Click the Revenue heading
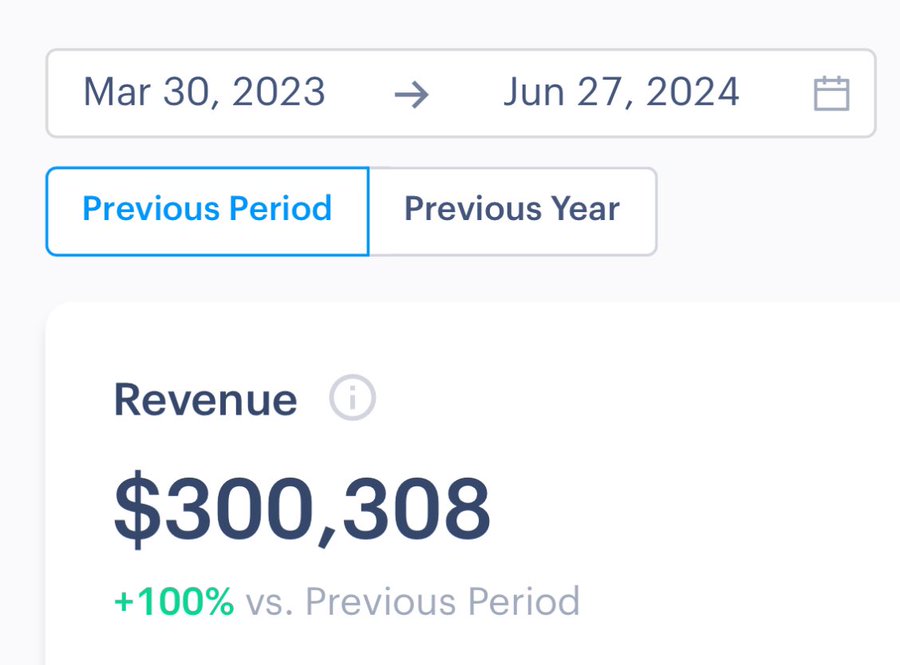The height and width of the screenshot is (665, 900). tap(205, 400)
